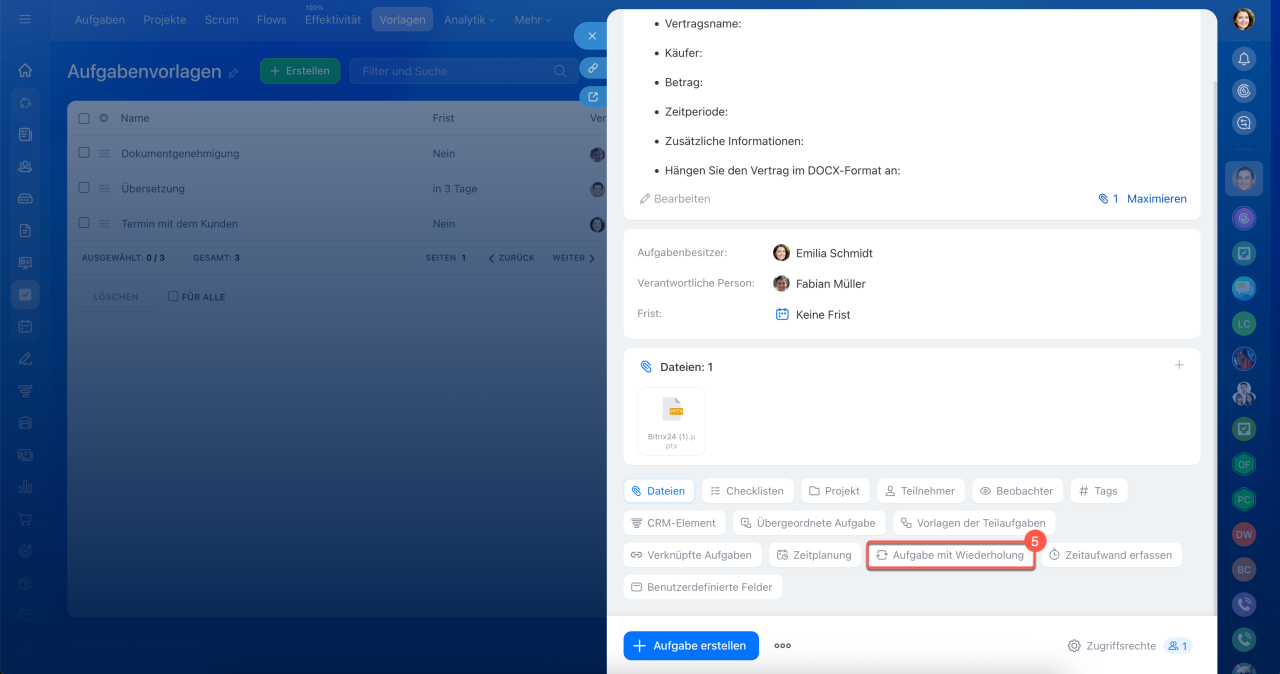Click the Beobachter button
This screenshot has height=674, width=1280.
[x=1017, y=491]
